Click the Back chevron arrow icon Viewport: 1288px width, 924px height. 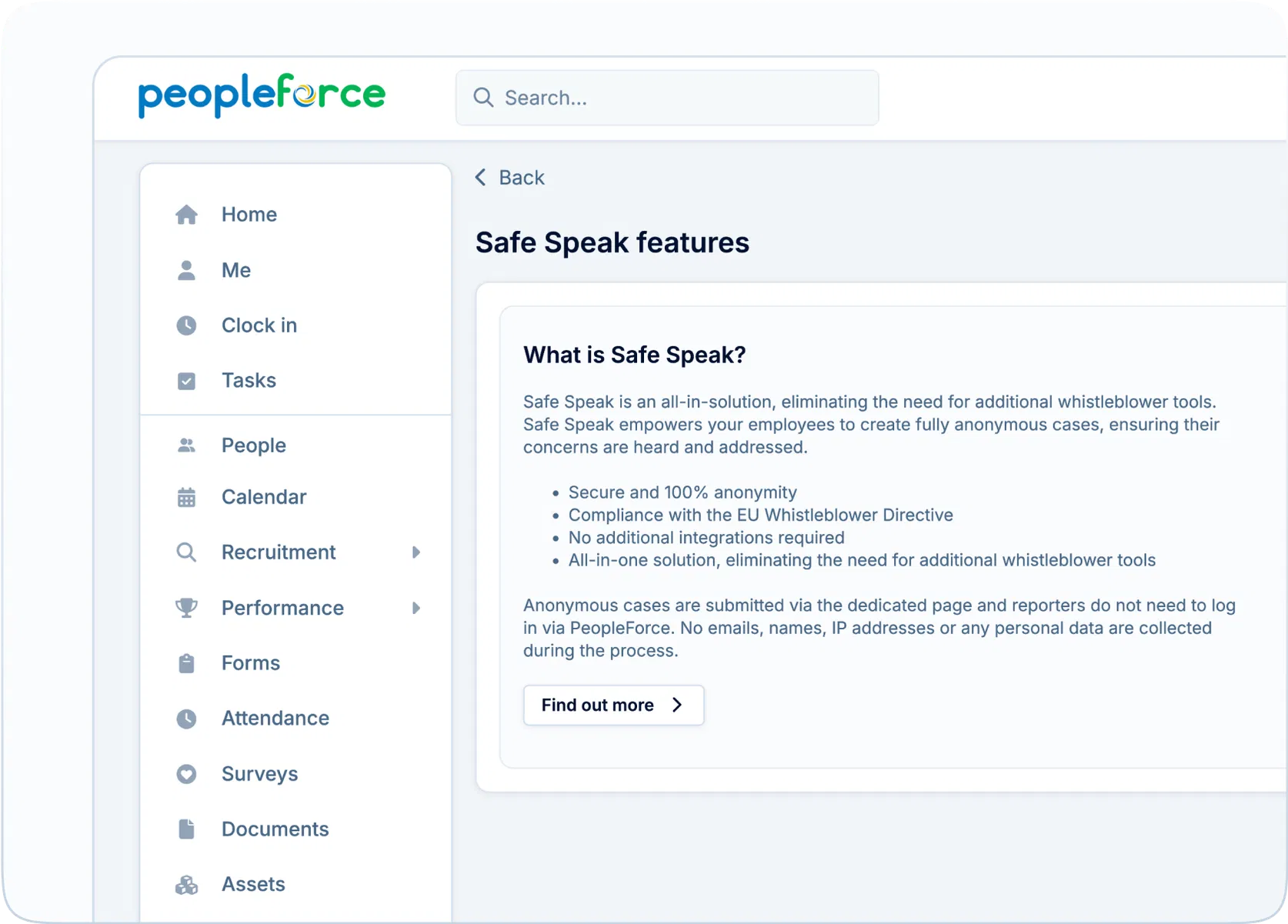pyautogui.click(x=481, y=178)
